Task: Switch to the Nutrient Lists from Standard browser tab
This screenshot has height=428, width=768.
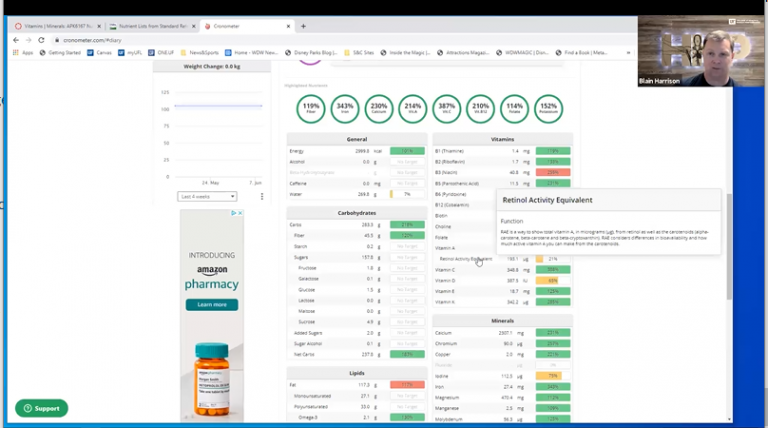Action: click(x=152, y=26)
